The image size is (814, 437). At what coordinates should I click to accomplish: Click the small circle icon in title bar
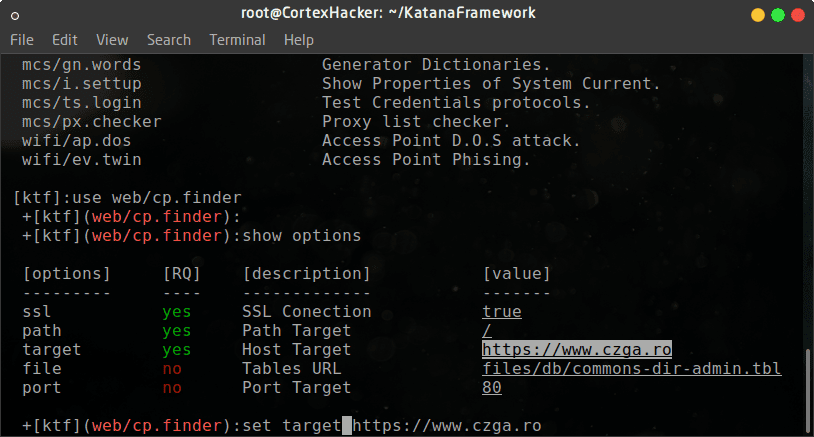pos(15,16)
